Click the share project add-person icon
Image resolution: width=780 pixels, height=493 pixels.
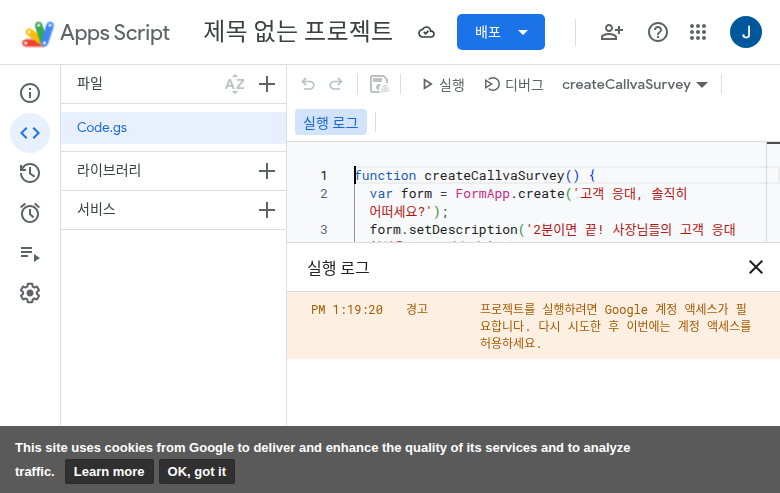[611, 32]
